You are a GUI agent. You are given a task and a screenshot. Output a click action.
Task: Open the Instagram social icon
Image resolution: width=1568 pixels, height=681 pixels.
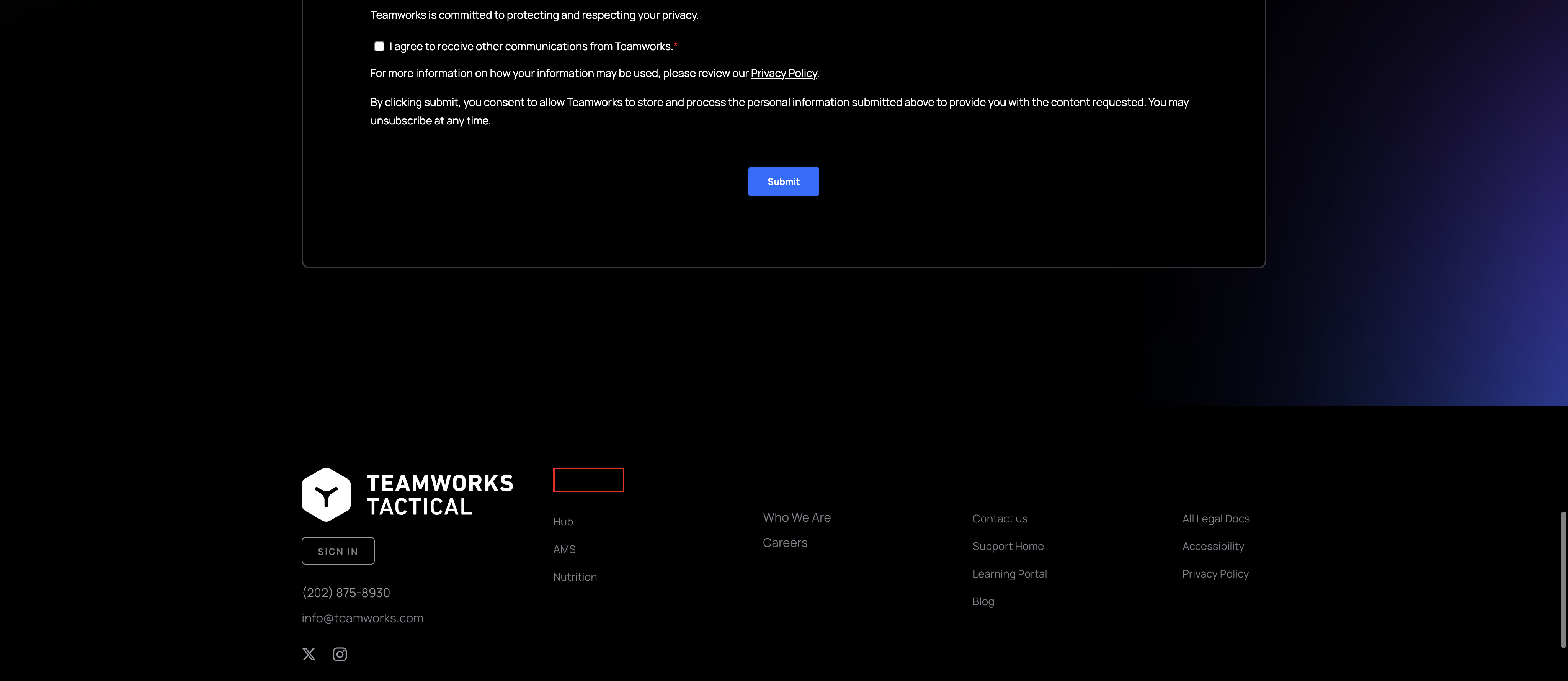[x=340, y=654]
